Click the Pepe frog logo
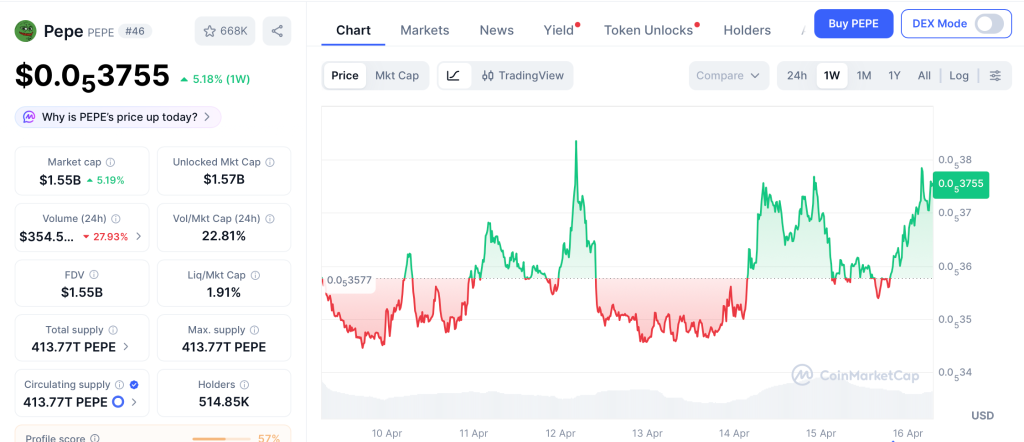The image size is (1024, 442). pyautogui.click(x=25, y=31)
